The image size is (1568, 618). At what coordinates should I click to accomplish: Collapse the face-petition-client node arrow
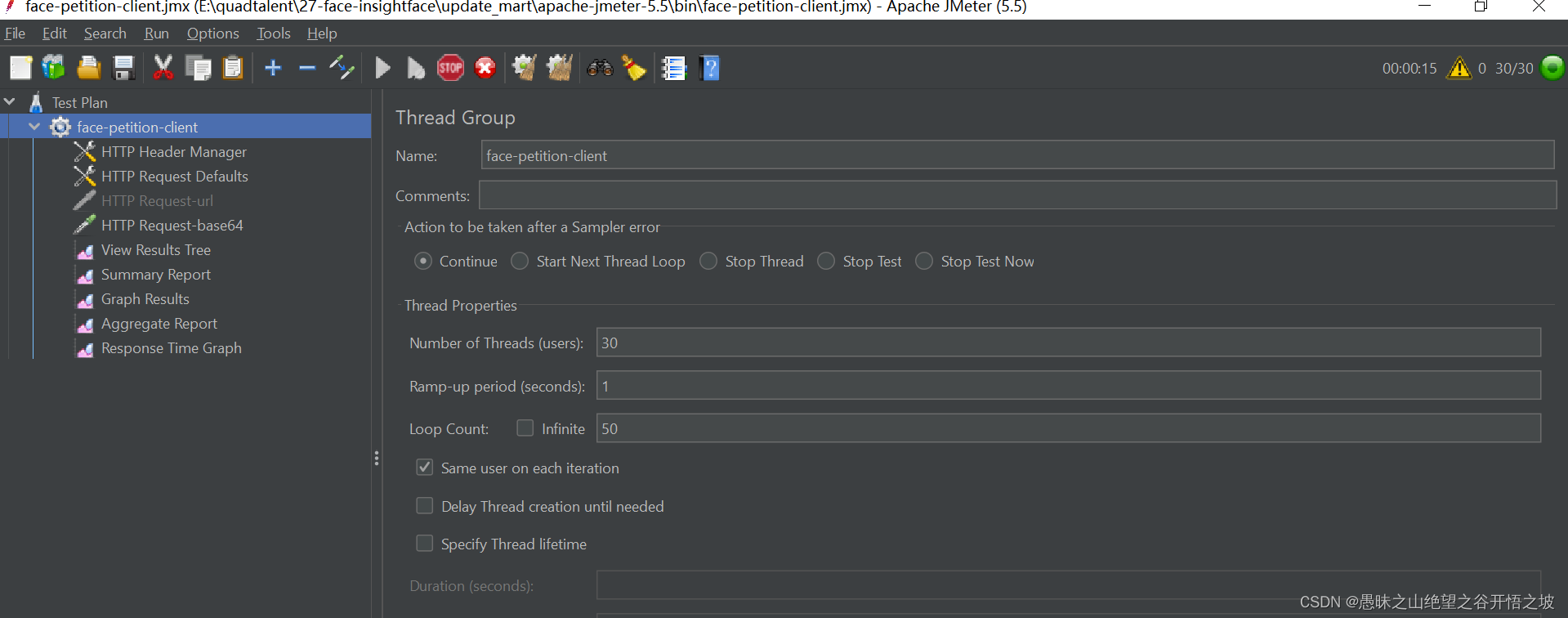pos(34,127)
